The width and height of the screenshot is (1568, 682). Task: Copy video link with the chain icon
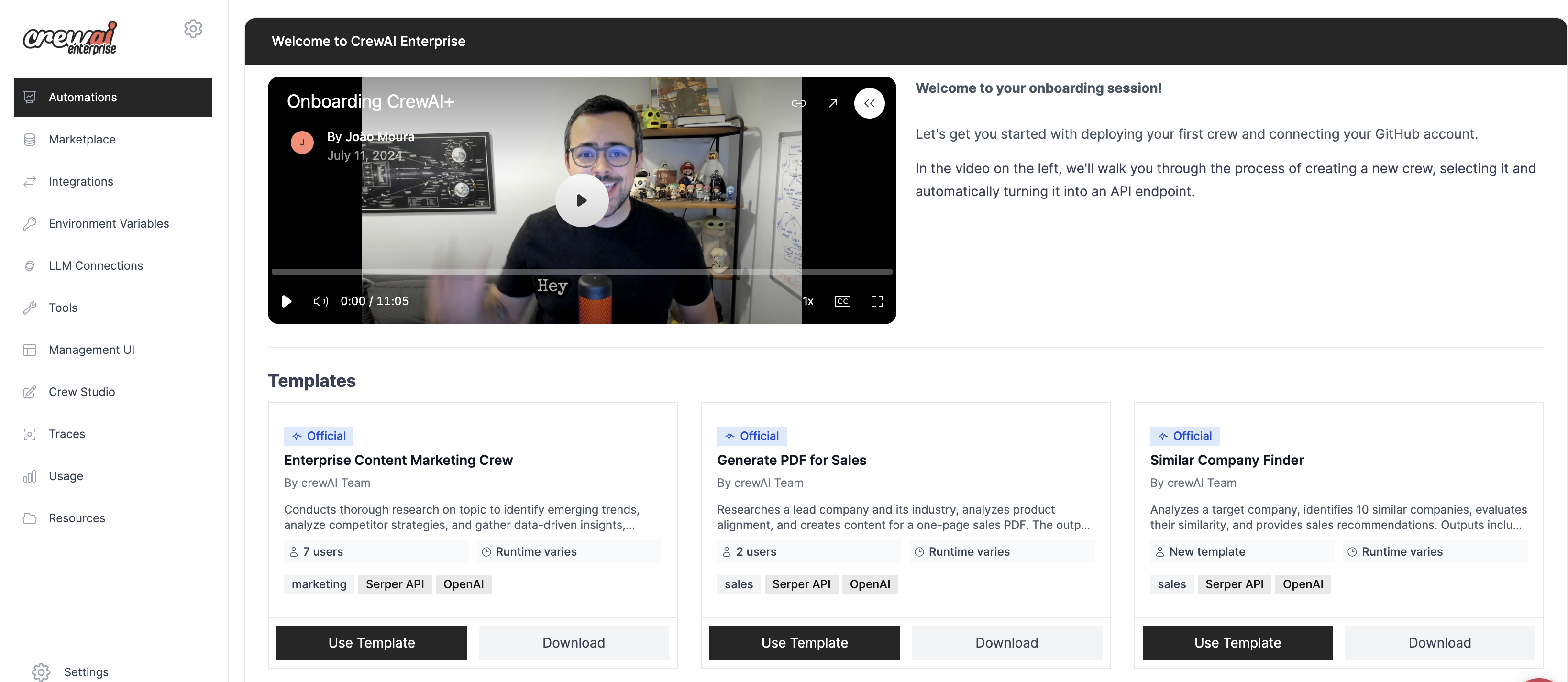tap(799, 103)
